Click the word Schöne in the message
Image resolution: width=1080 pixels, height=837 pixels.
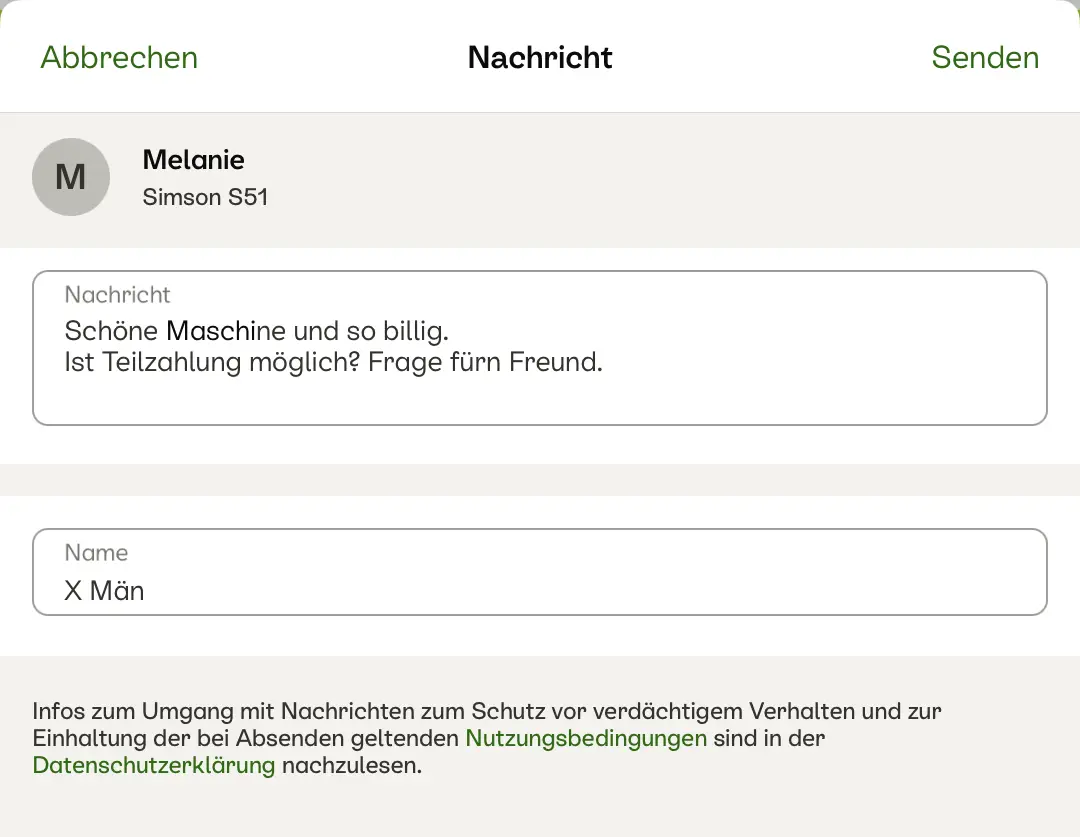[x=111, y=330]
